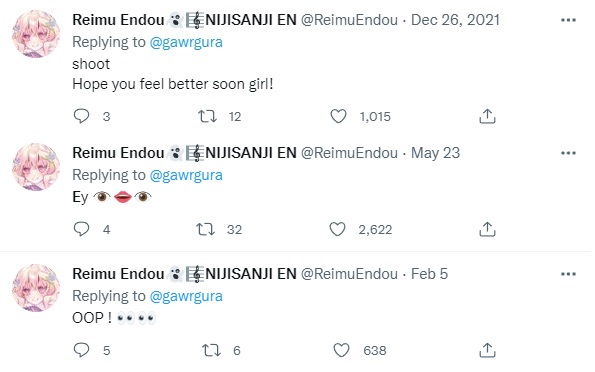Open the Dec 26, 2021 timestamp link
595x372 pixels.
tap(455, 20)
